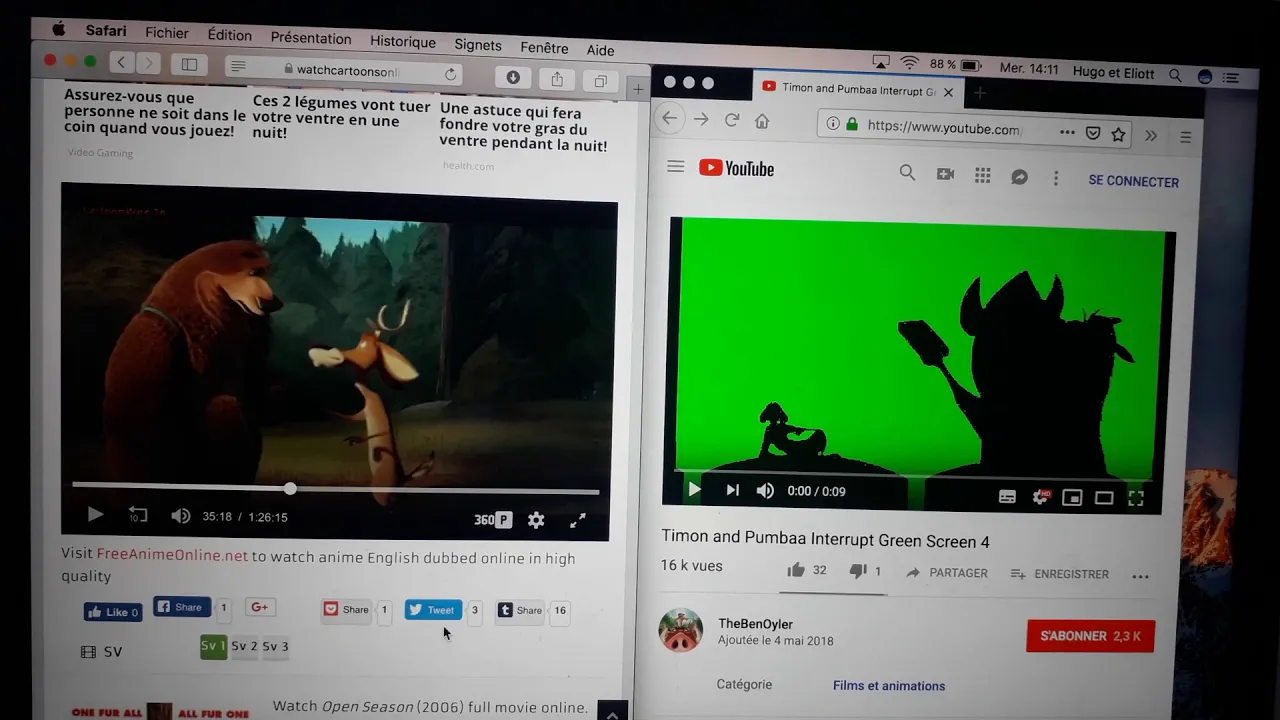Viewport: 1280px width, 720px height.
Task: Enter fullscreen on cartoon video player
Action: (x=578, y=520)
